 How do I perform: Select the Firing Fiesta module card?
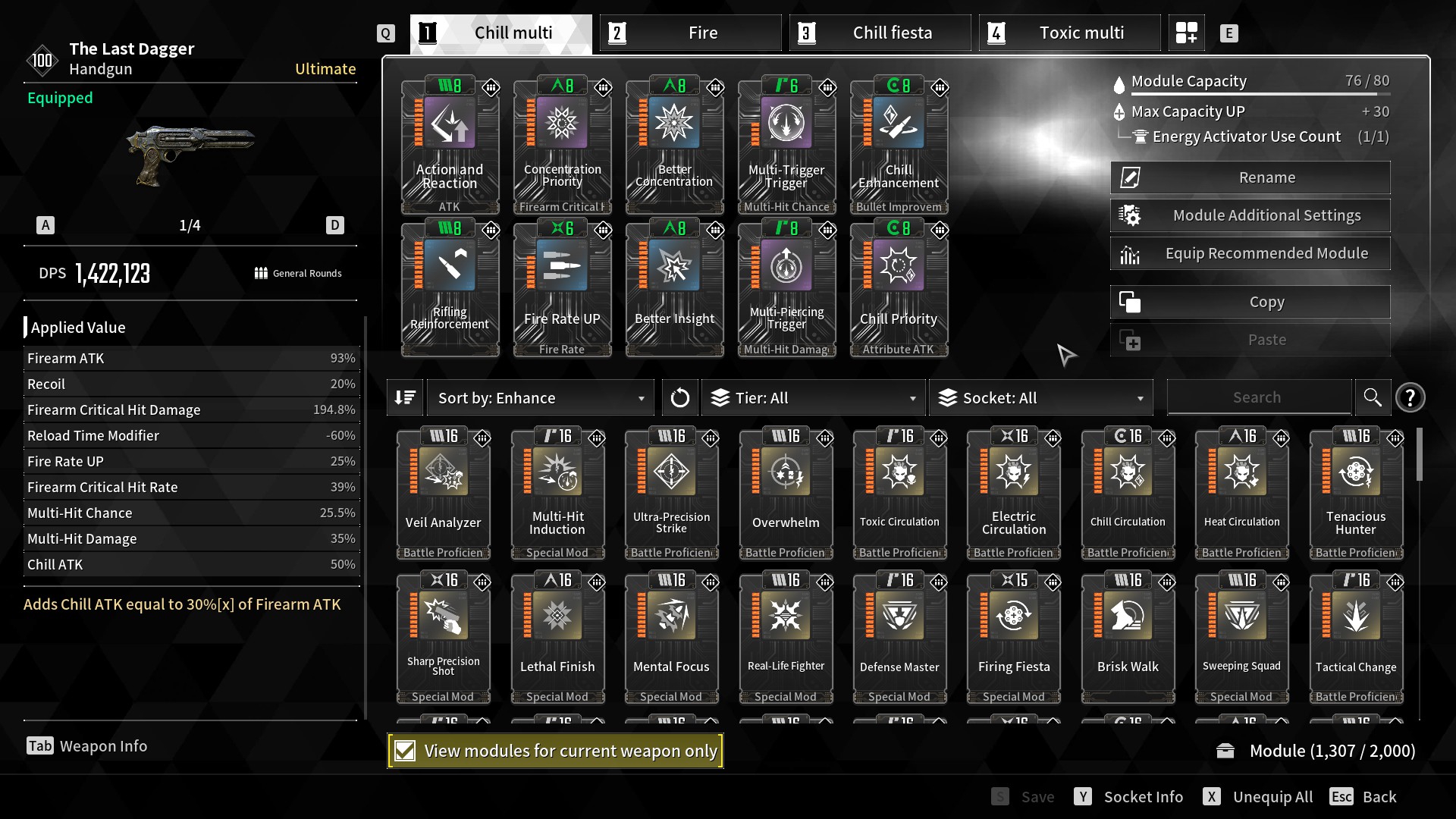tap(1014, 639)
